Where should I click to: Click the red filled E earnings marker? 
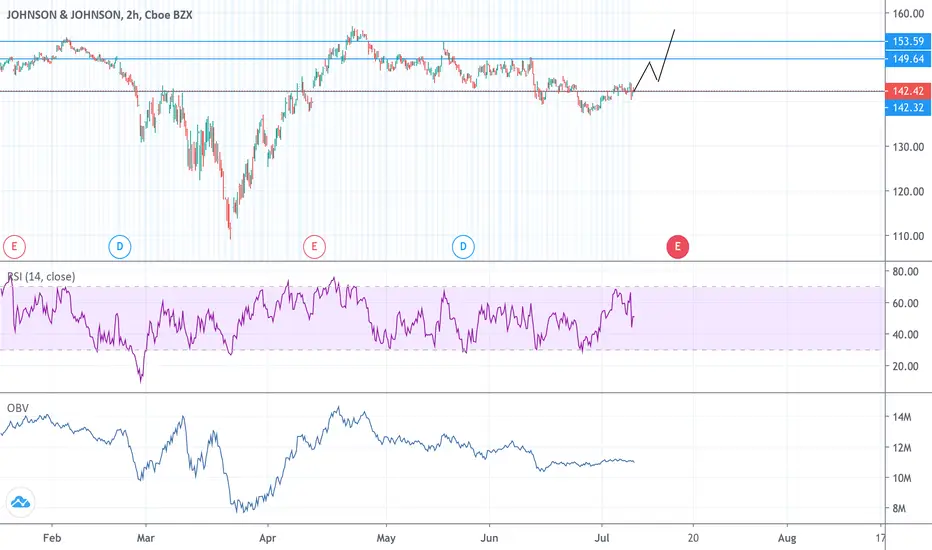click(x=678, y=247)
